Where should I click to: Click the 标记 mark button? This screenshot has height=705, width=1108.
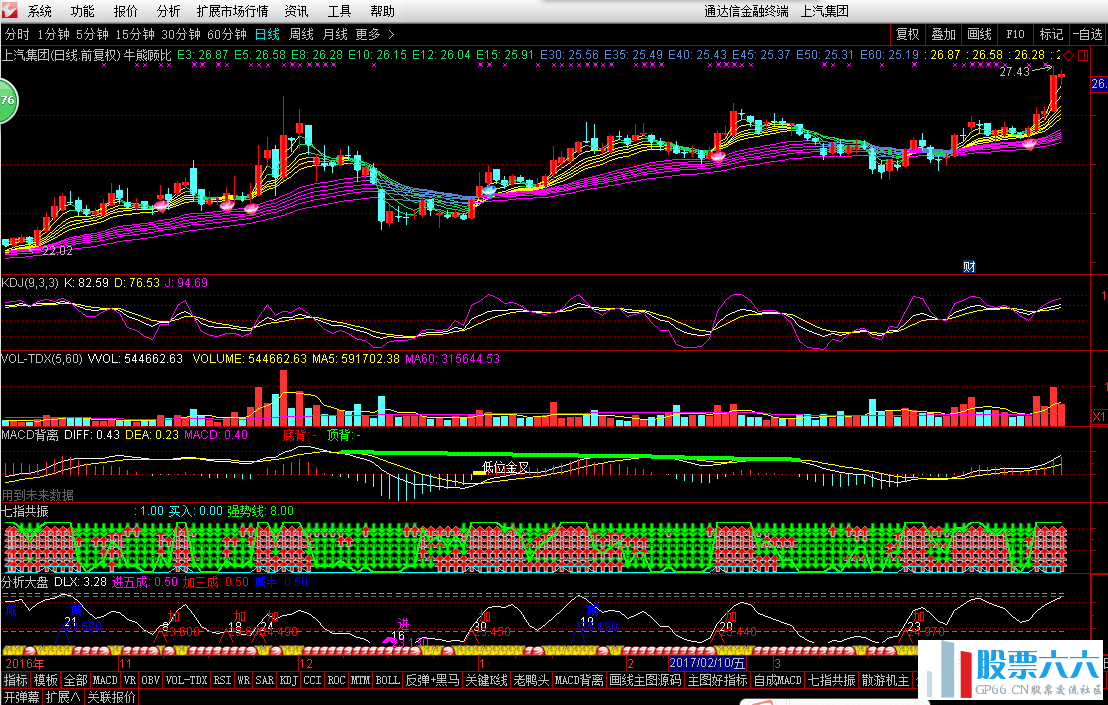click(x=1051, y=34)
